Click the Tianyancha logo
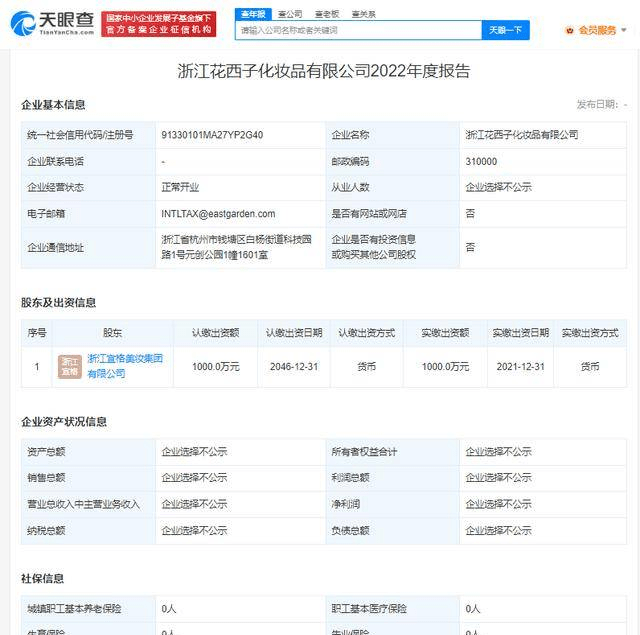The height and width of the screenshot is (635, 640). [x=53, y=22]
